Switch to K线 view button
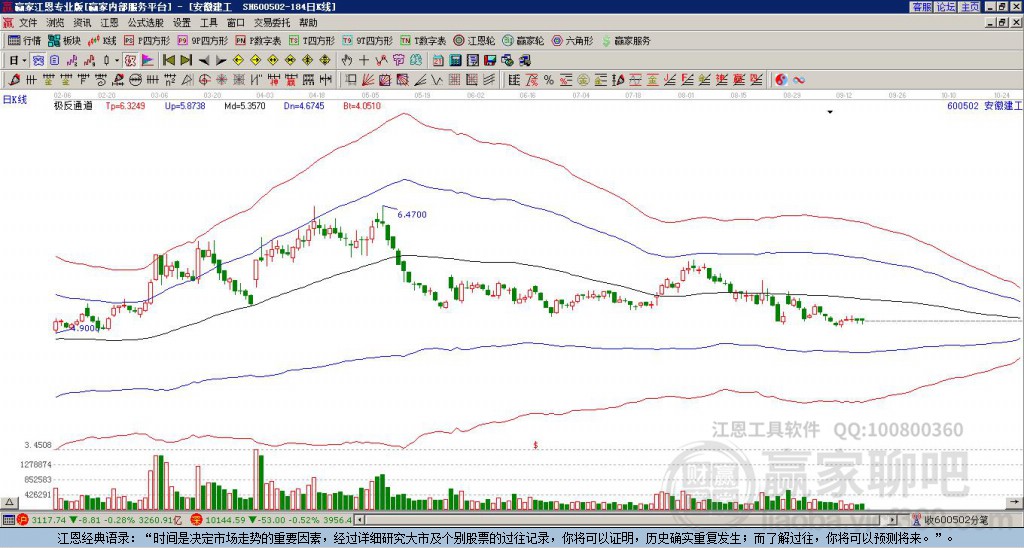 pos(102,40)
